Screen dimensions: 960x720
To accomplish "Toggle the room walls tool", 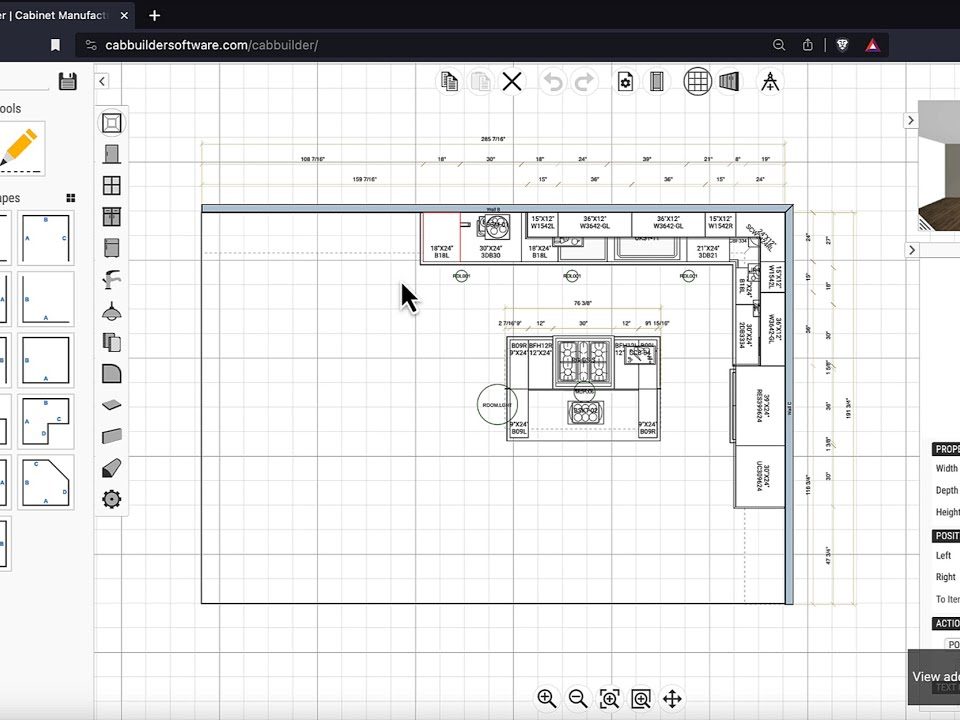I will [x=112, y=123].
